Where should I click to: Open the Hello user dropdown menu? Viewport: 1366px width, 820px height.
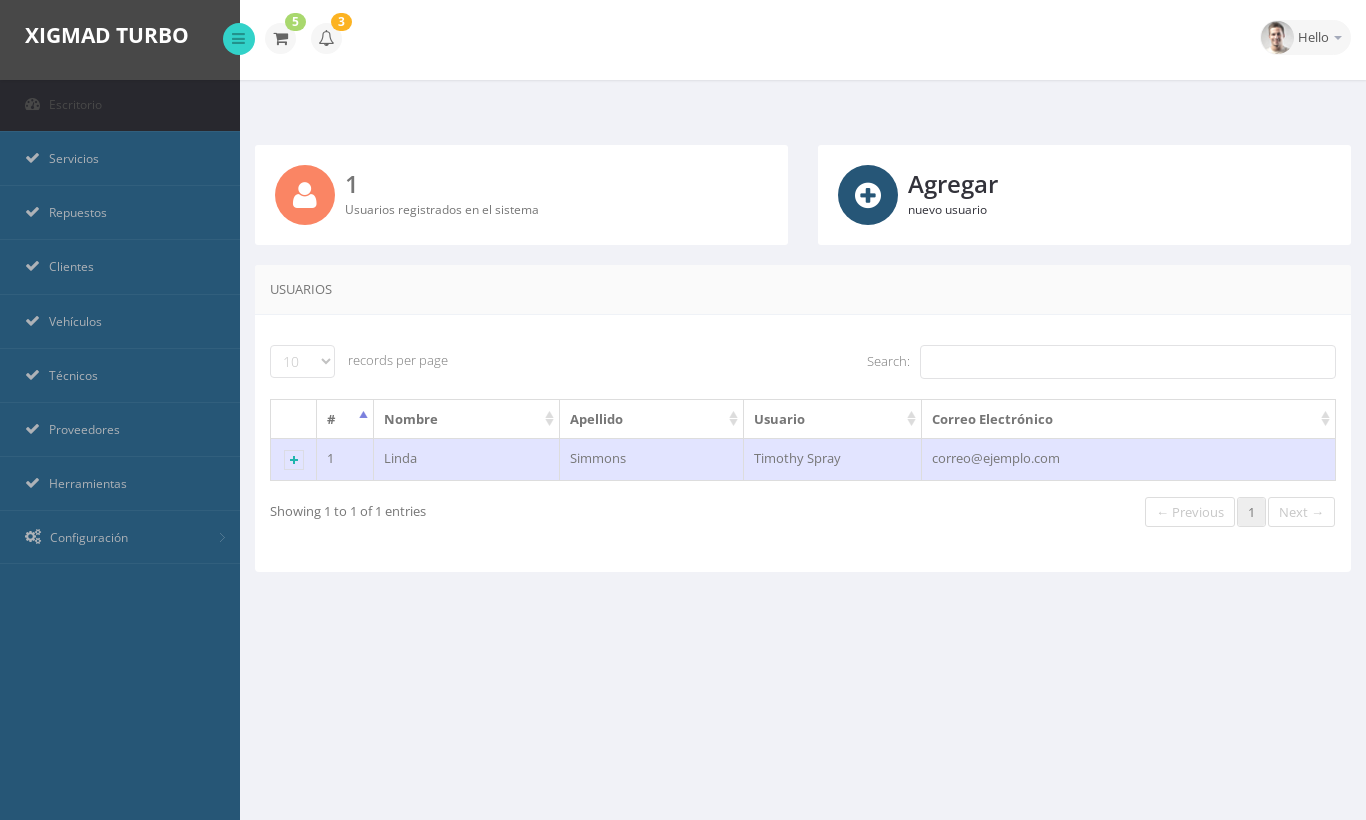click(x=1305, y=37)
